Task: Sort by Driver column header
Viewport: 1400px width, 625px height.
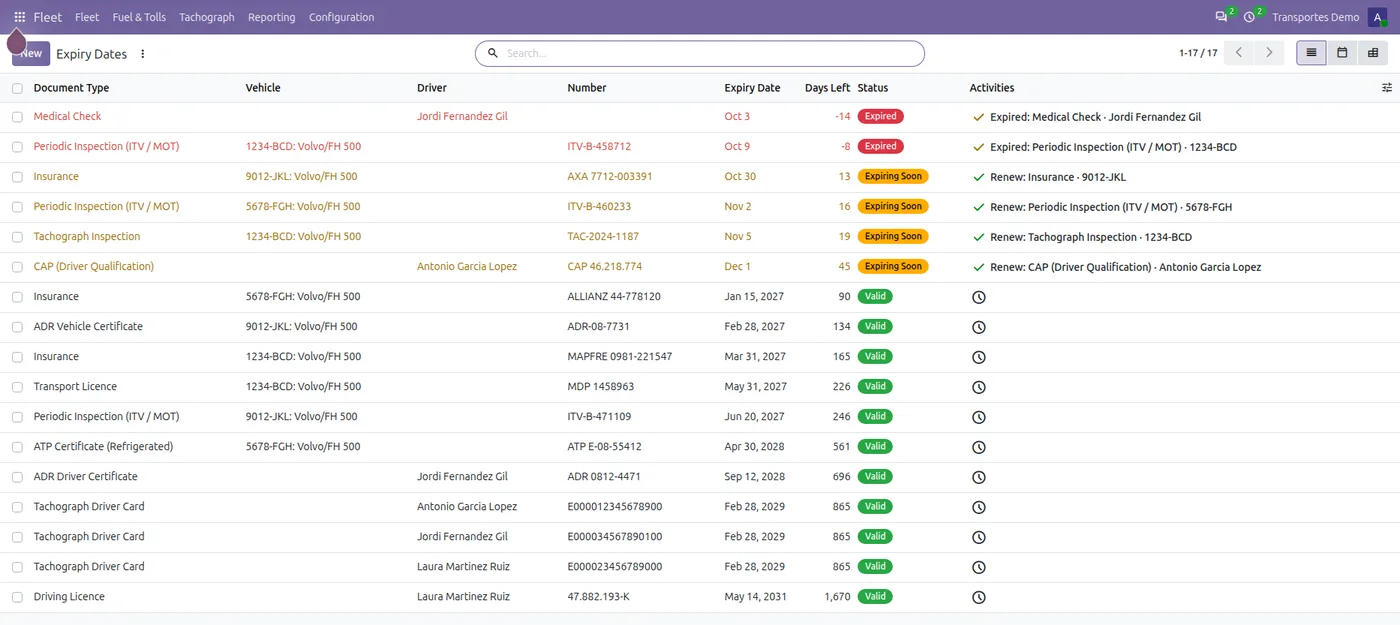Action: pyautogui.click(x=432, y=88)
